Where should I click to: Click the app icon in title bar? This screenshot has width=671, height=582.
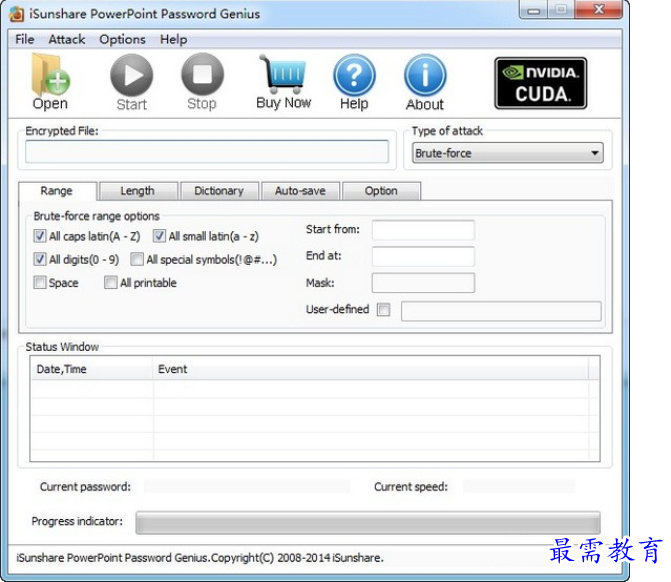[x=17, y=14]
